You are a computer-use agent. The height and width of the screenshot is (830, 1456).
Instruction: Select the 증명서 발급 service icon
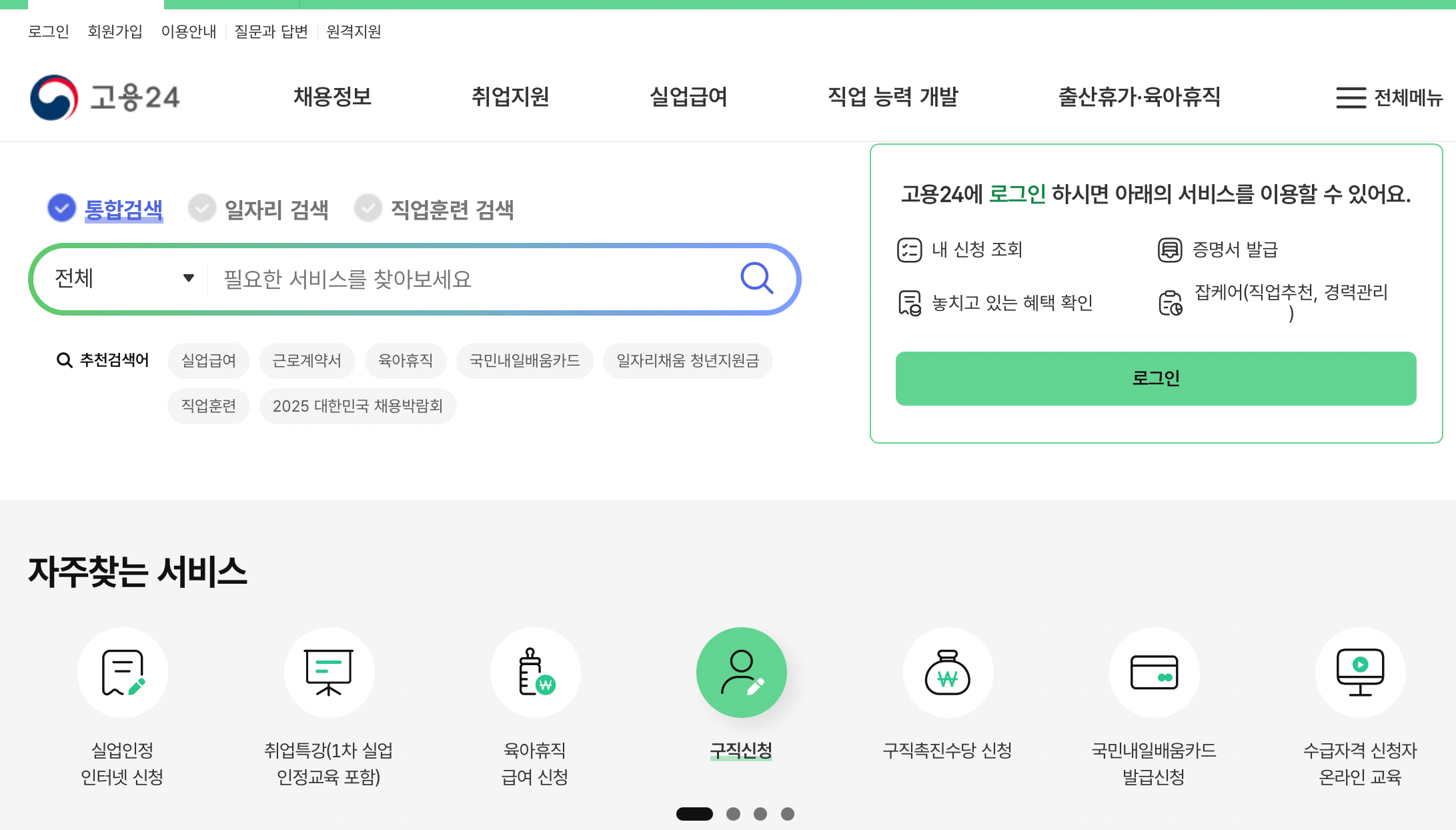point(1169,250)
